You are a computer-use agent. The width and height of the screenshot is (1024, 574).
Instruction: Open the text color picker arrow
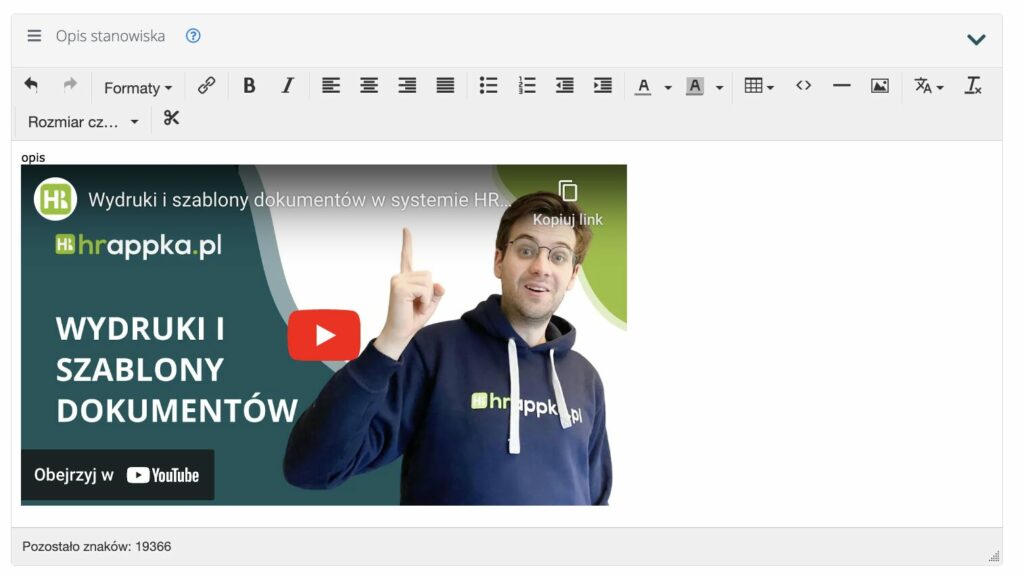pyautogui.click(x=668, y=88)
